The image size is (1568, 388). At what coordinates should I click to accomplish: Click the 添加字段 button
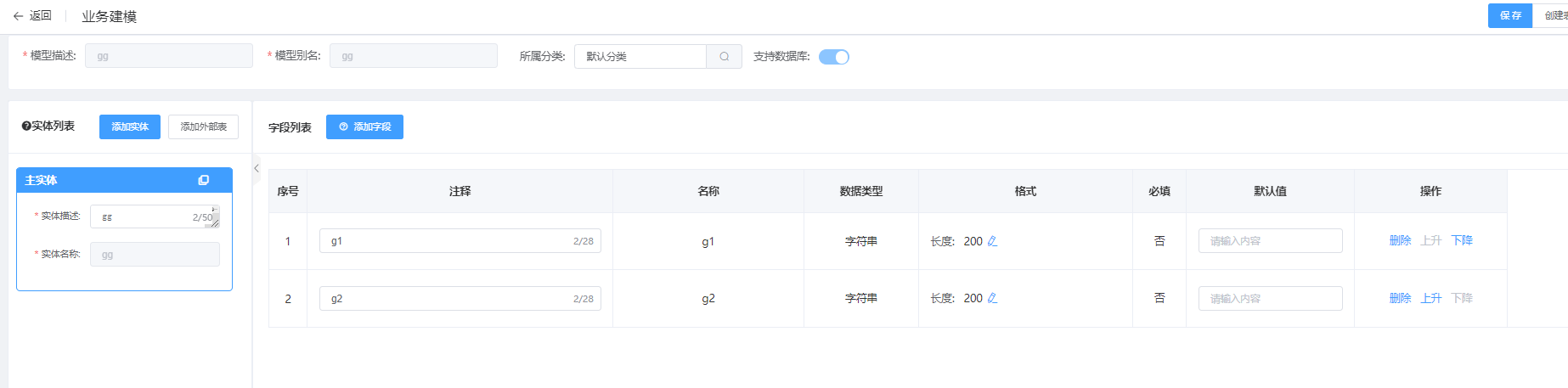tap(364, 127)
